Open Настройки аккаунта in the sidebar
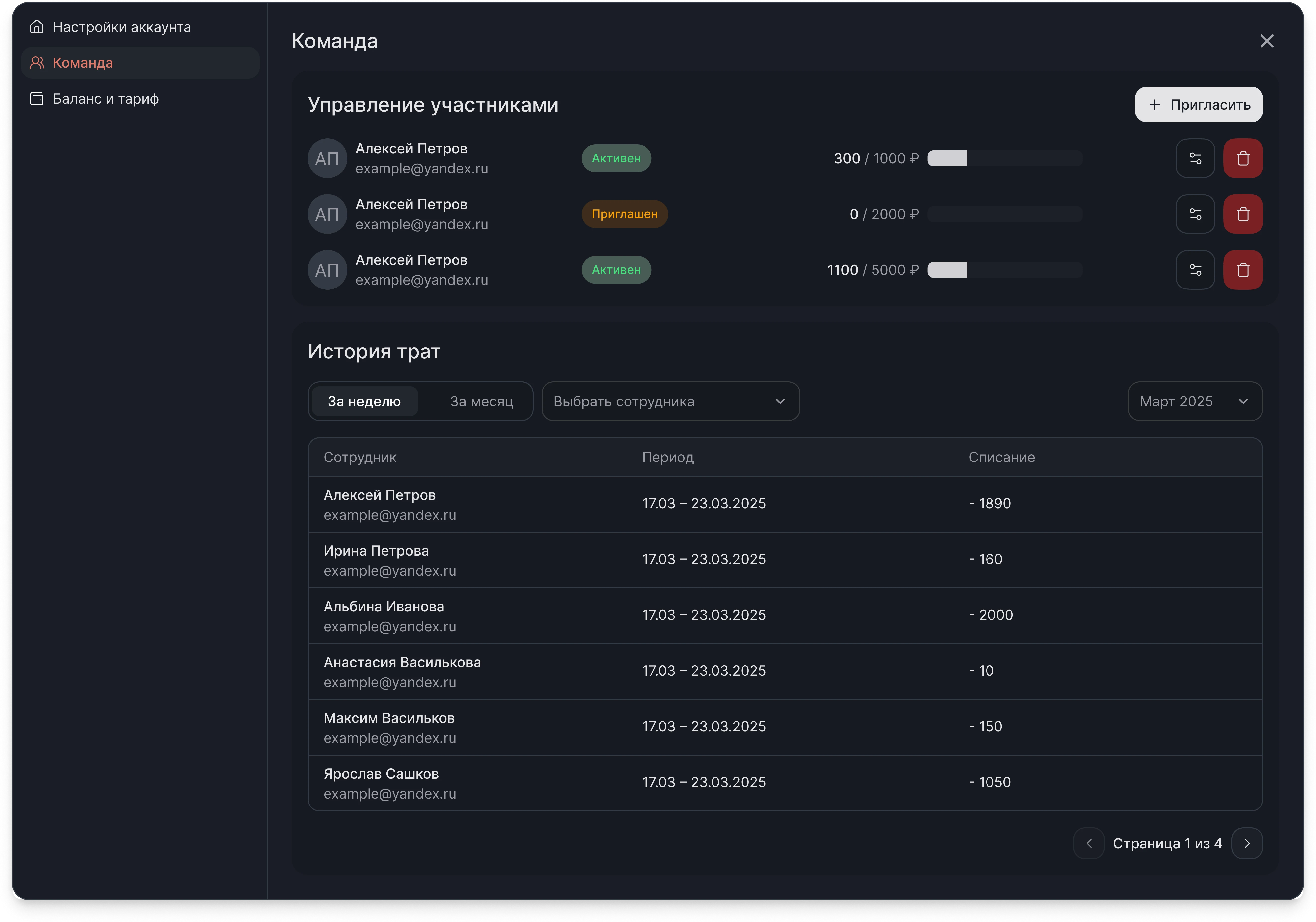 tap(140, 27)
